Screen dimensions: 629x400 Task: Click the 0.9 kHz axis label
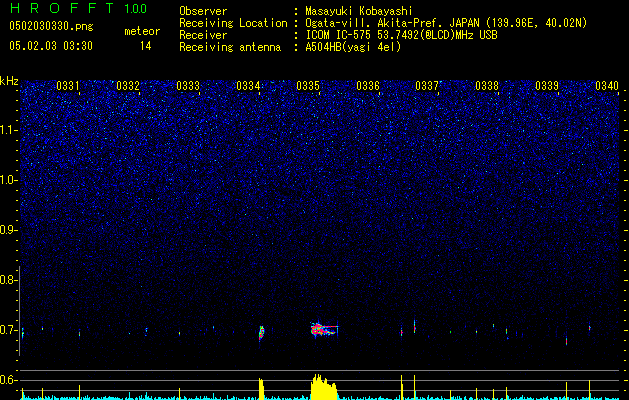8,230
